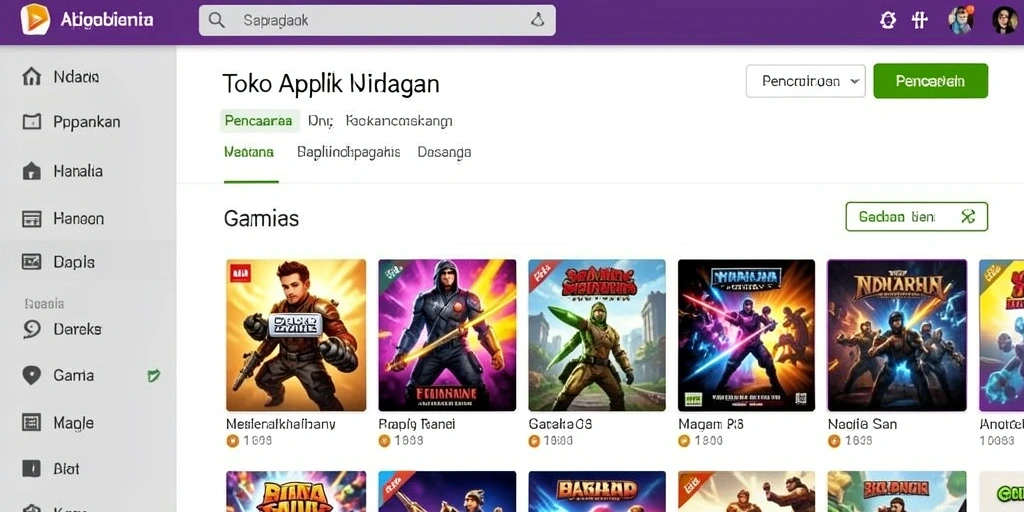Screen dimensions: 1024x512
Task: Click the orange play logo in header
Action: [35, 19]
